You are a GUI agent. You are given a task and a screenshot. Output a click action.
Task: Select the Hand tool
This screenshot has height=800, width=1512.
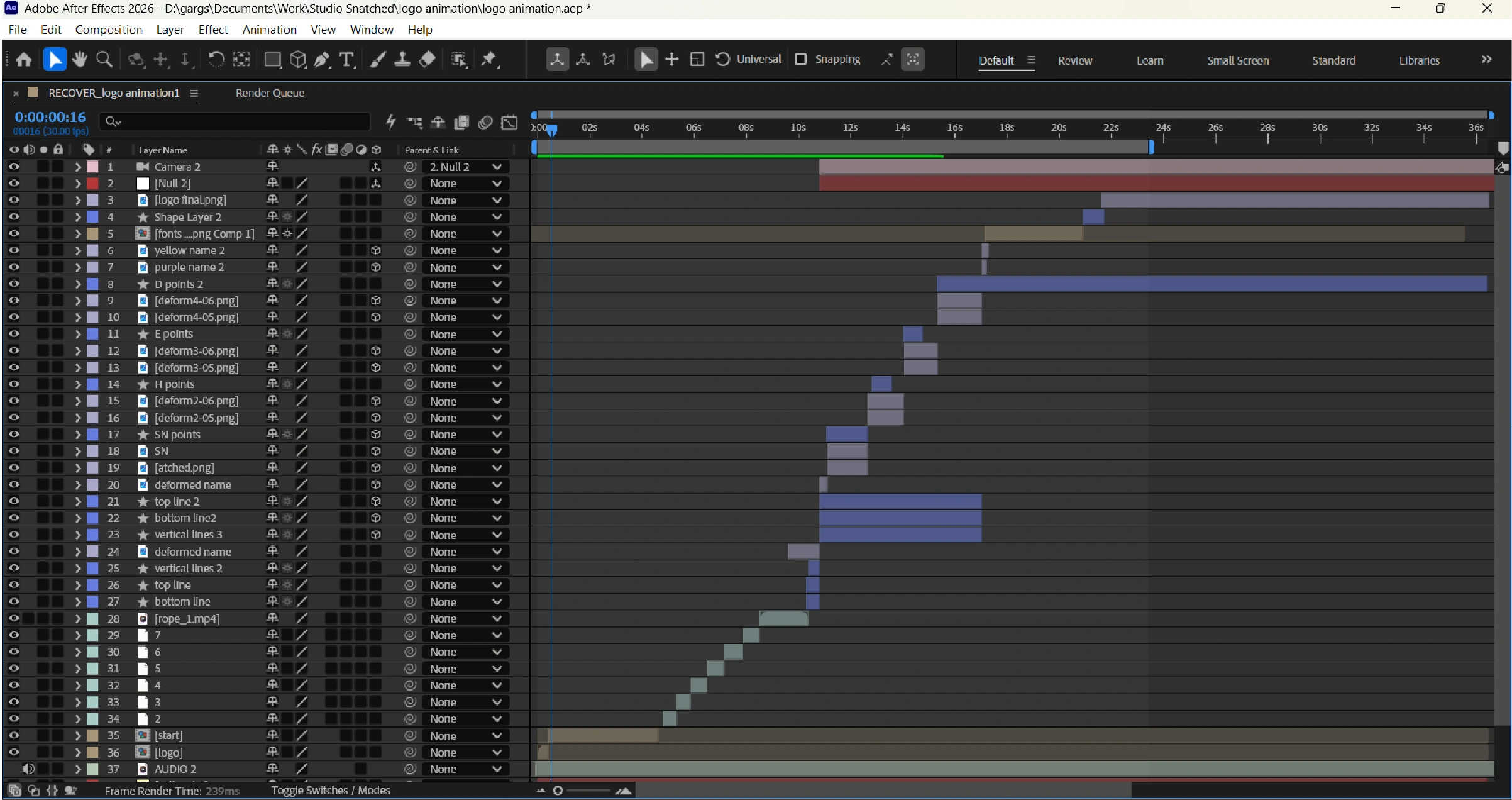pyautogui.click(x=79, y=60)
